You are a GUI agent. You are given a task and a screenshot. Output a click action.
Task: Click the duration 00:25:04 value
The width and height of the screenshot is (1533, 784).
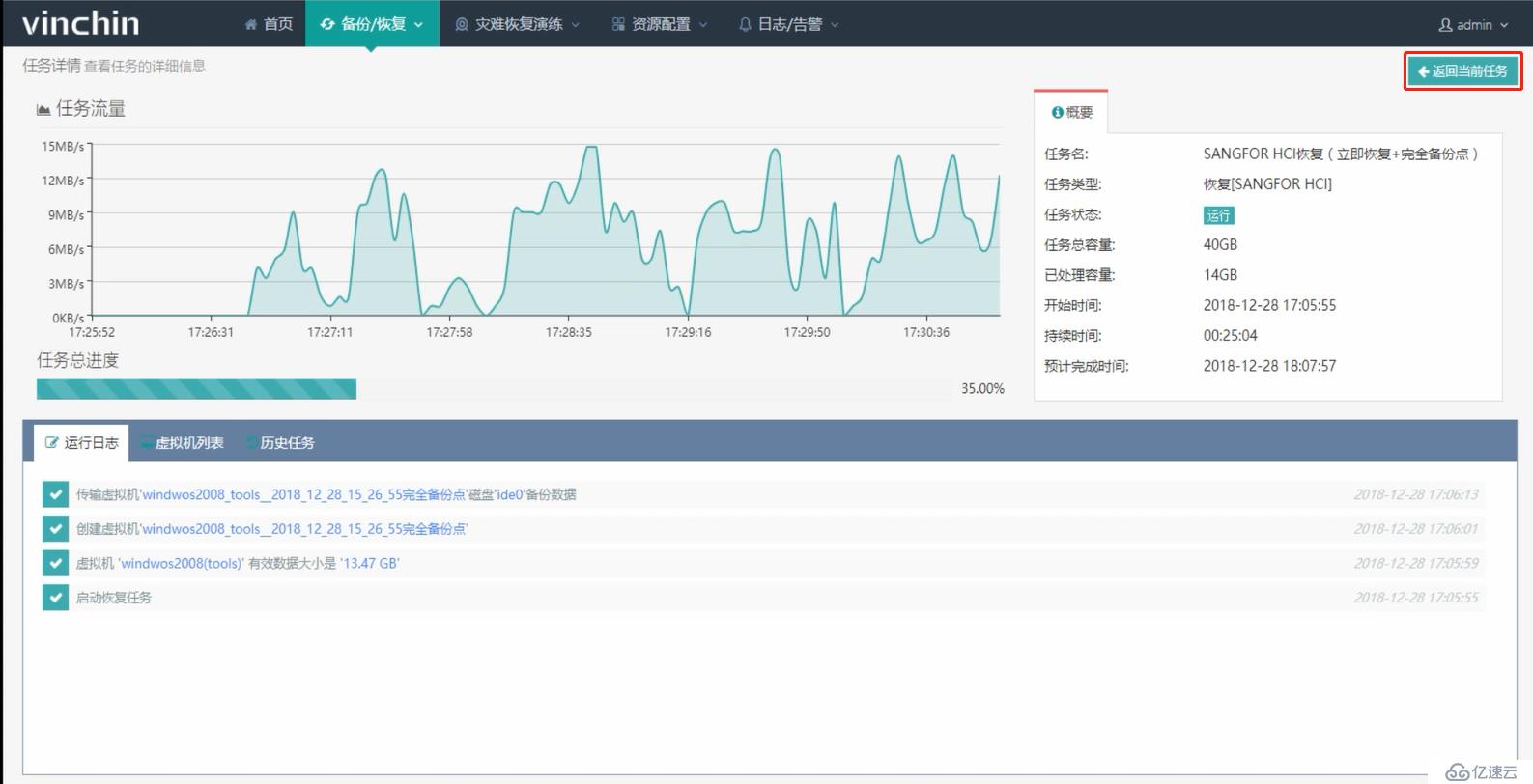click(1231, 336)
